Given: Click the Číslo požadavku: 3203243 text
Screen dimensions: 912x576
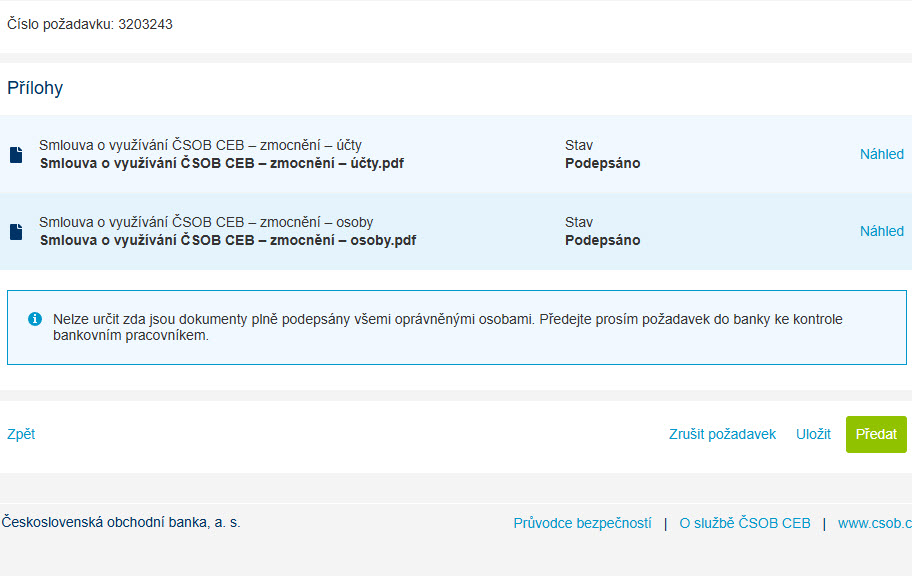Looking at the screenshot, I should [90, 24].
